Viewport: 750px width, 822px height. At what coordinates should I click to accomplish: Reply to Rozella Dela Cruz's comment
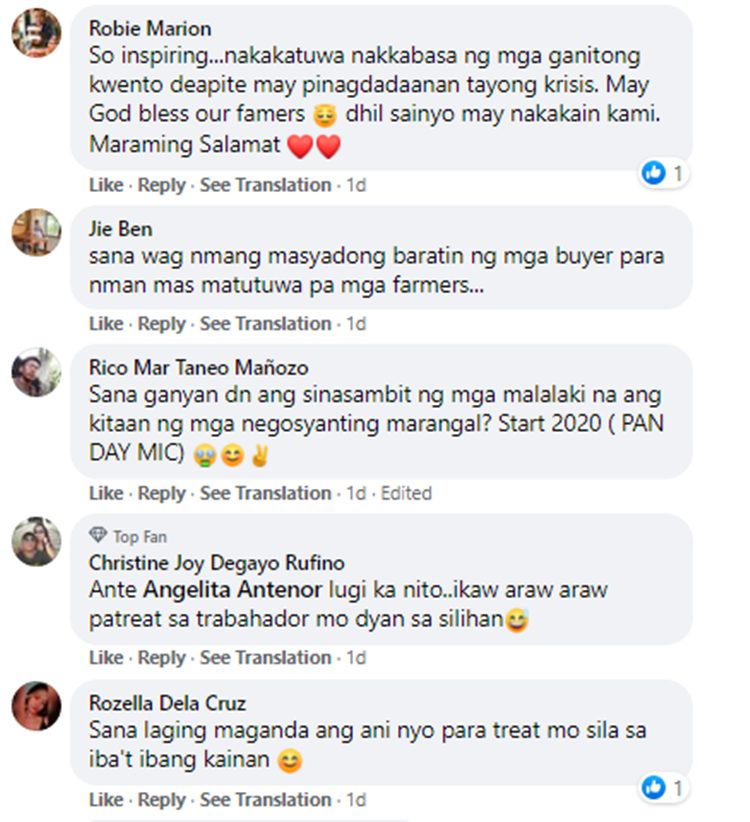161,800
